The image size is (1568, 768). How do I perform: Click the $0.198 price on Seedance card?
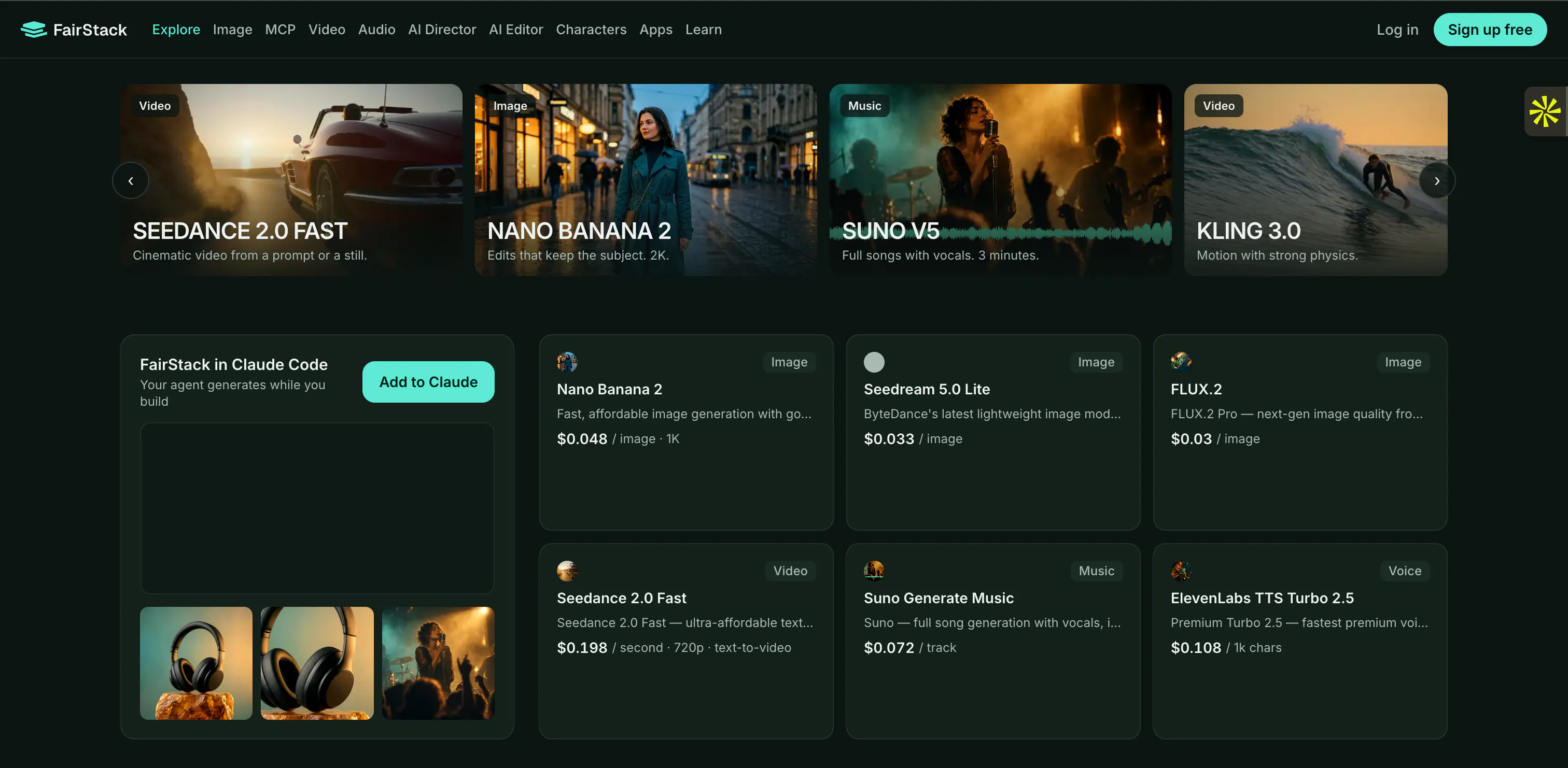click(582, 647)
